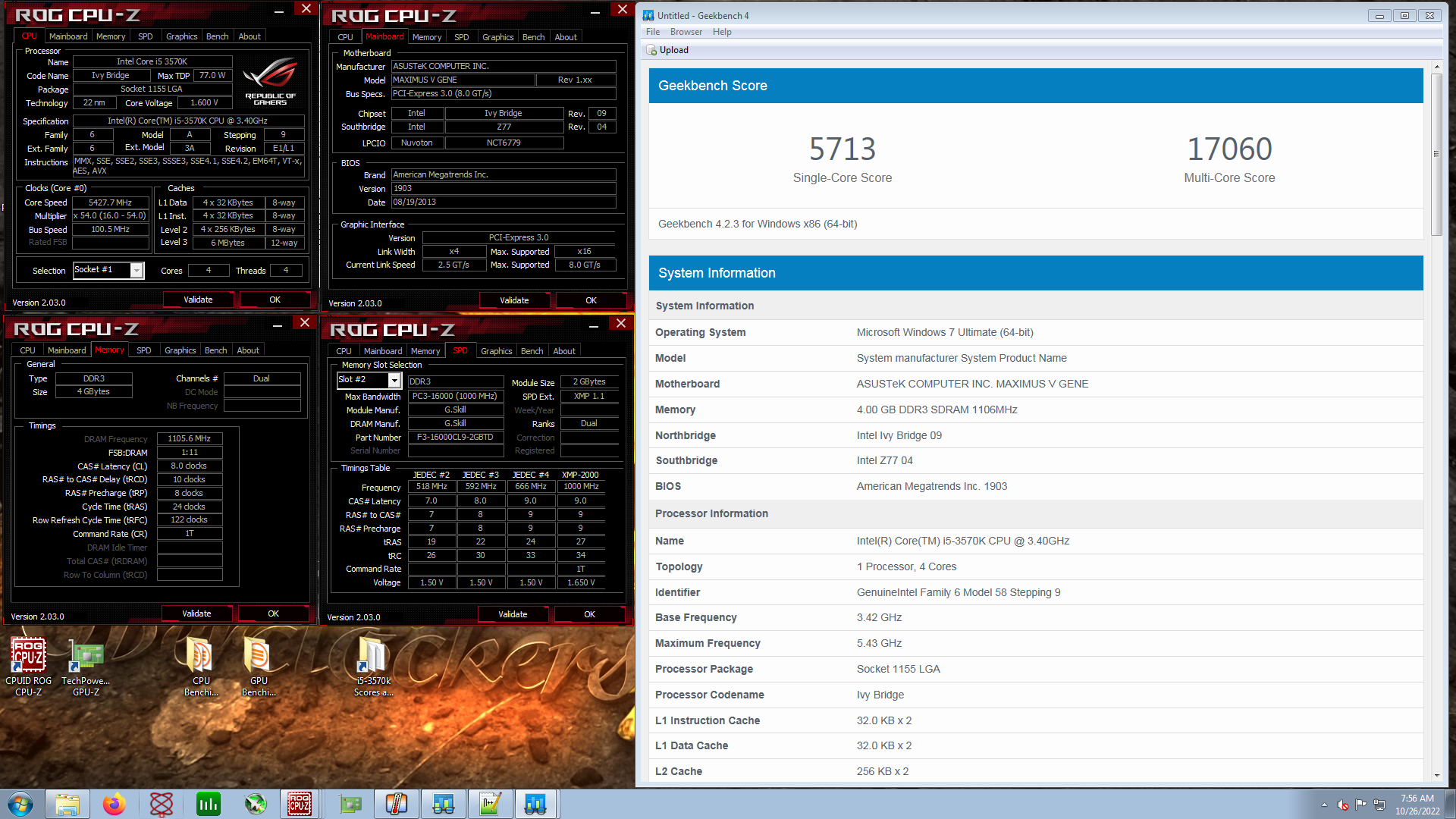Click Validate in the SPD window
This screenshot has width=1456, height=819.
(513, 614)
